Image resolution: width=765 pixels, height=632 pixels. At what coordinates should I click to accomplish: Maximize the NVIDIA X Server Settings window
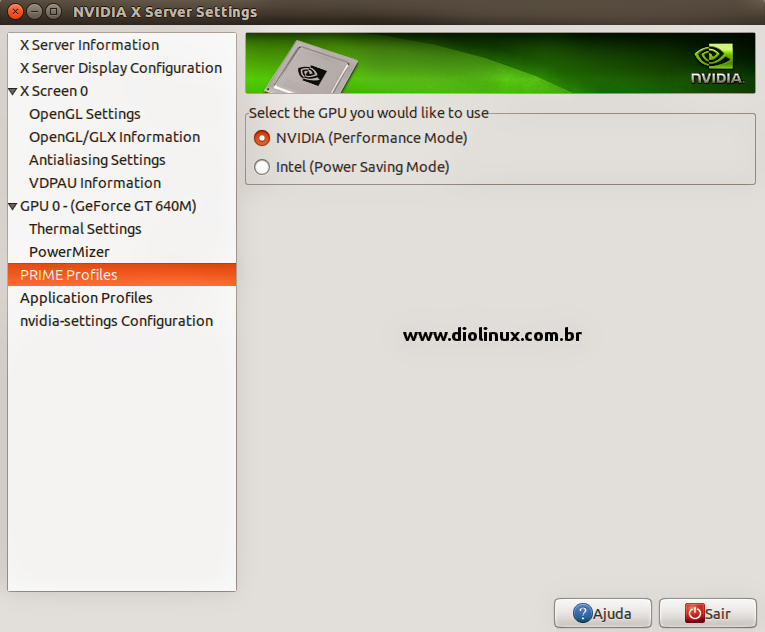coord(53,11)
